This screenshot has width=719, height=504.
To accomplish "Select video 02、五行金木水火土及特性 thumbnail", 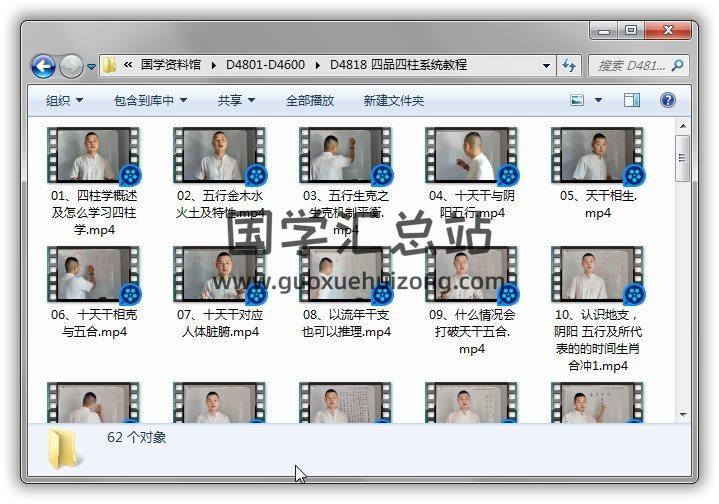I will pyautogui.click(x=220, y=155).
